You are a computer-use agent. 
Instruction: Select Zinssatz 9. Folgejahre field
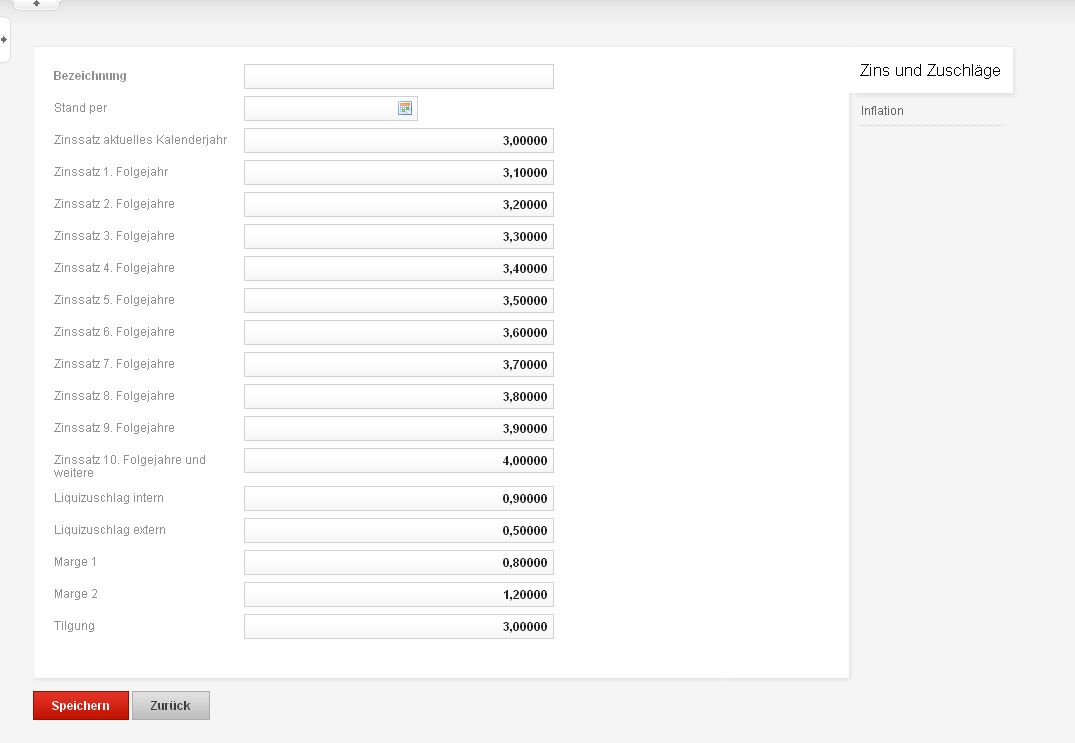coord(399,428)
